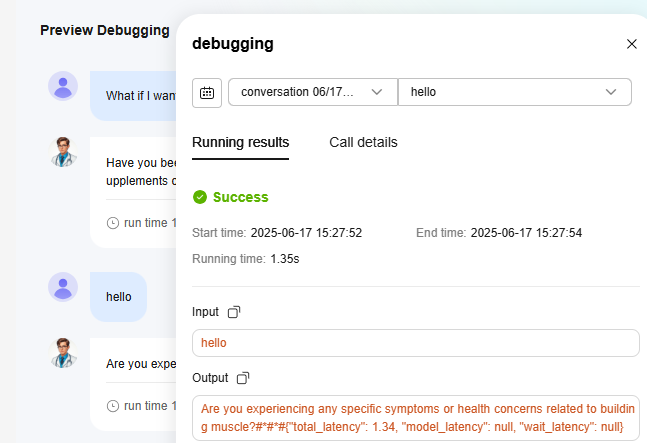Viewport: 647px width, 443px height.
Task: Click the calendar icon in debugging panel
Action: coord(206,92)
